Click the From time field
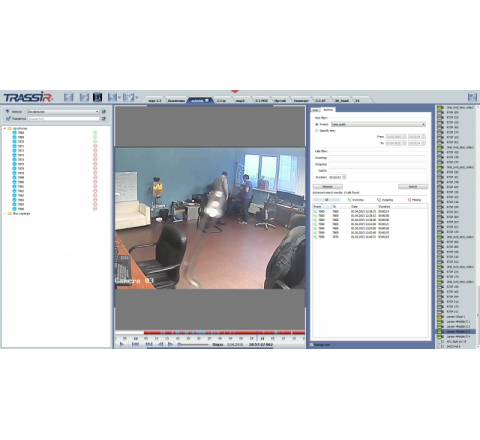The width and height of the screenshot is (480, 440). 417,137
